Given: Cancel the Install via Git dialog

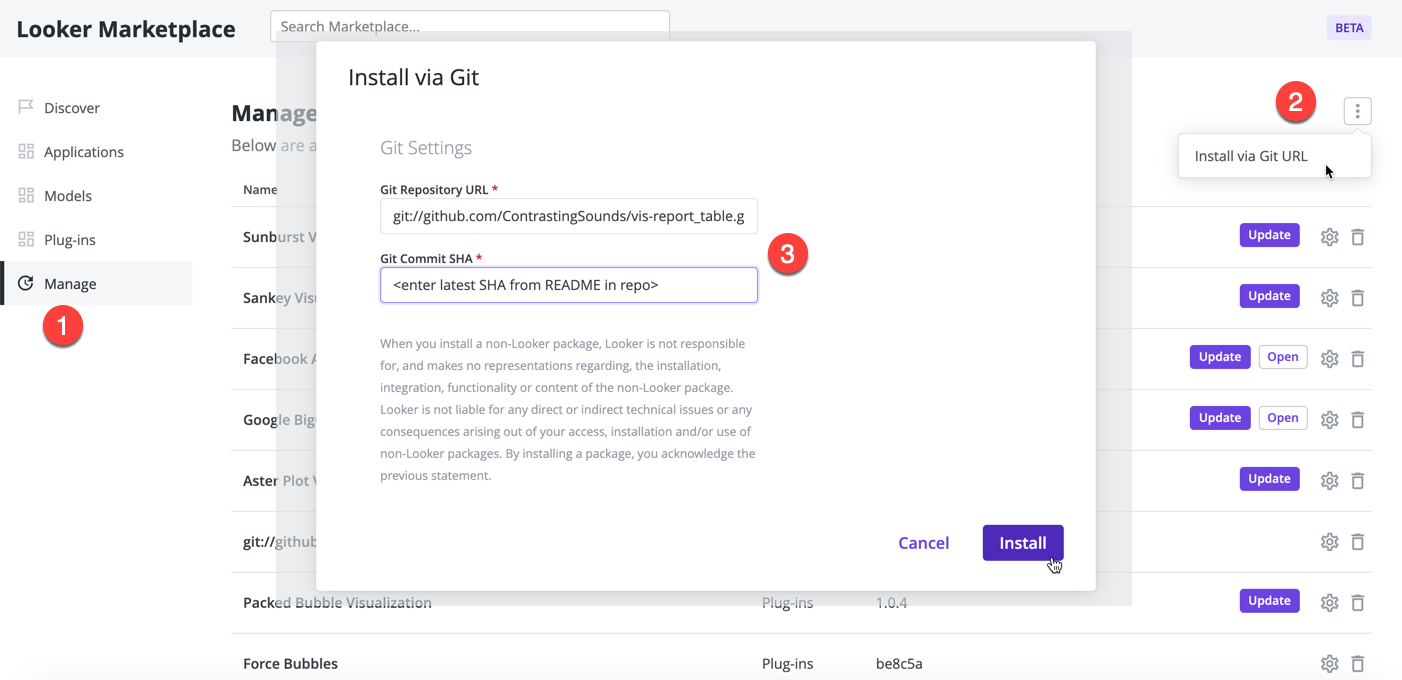Looking at the screenshot, I should click(x=924, y=543).
